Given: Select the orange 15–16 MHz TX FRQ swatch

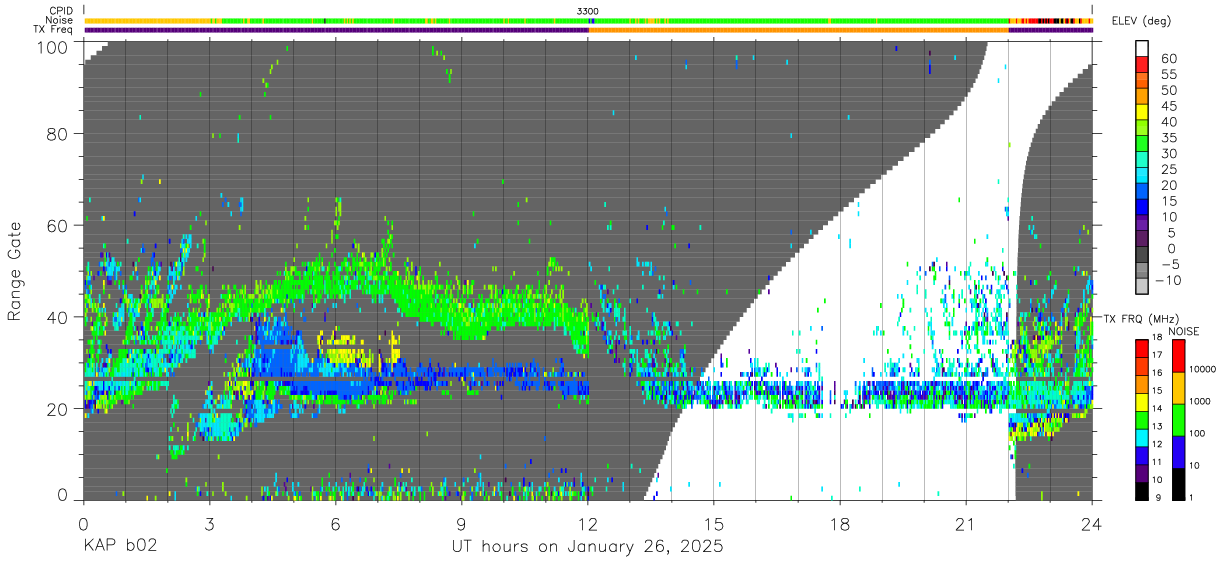Looking at the screenshot, I should click(x=1143, y=383).
